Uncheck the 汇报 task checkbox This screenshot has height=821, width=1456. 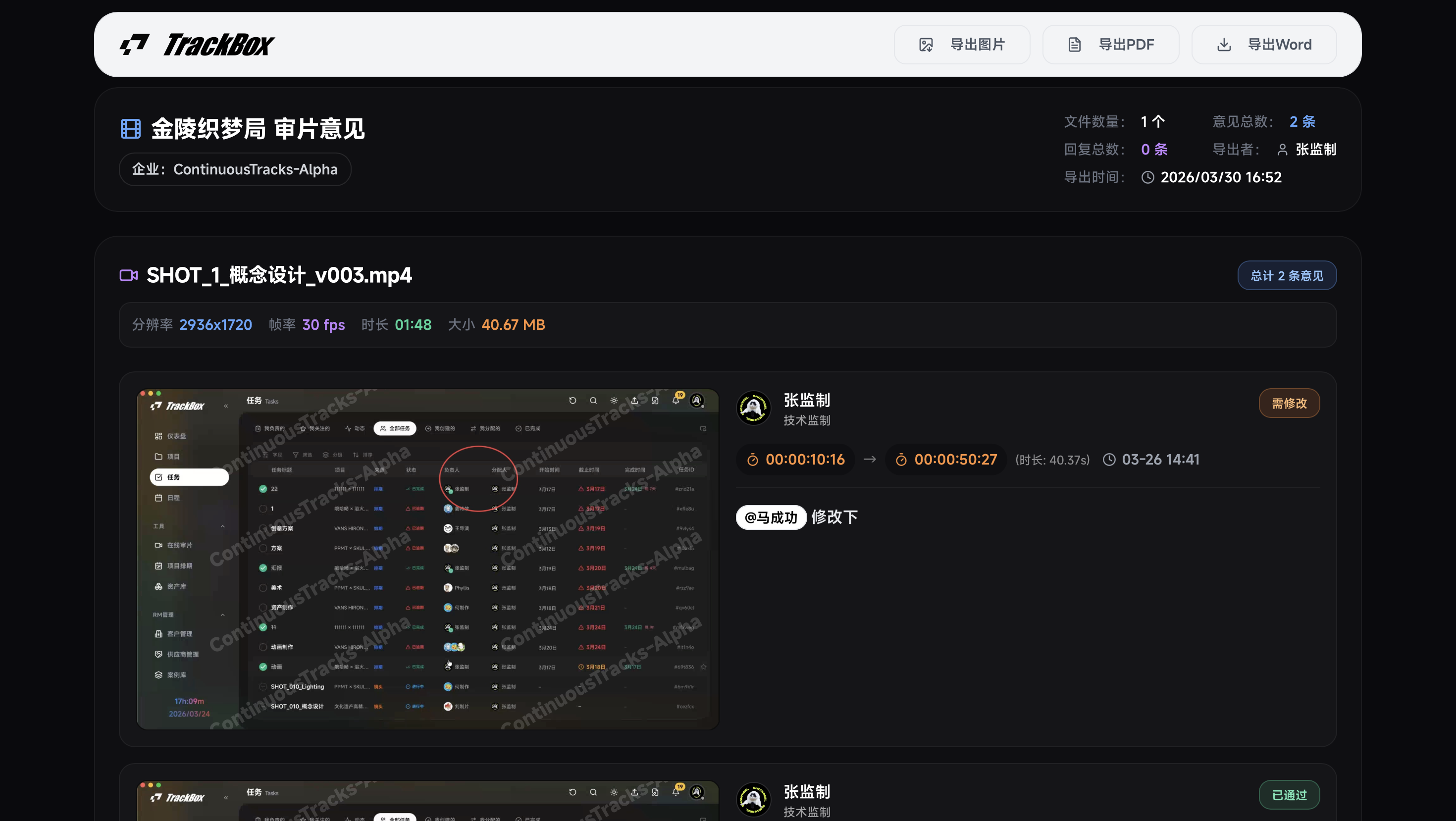point(263,568)
